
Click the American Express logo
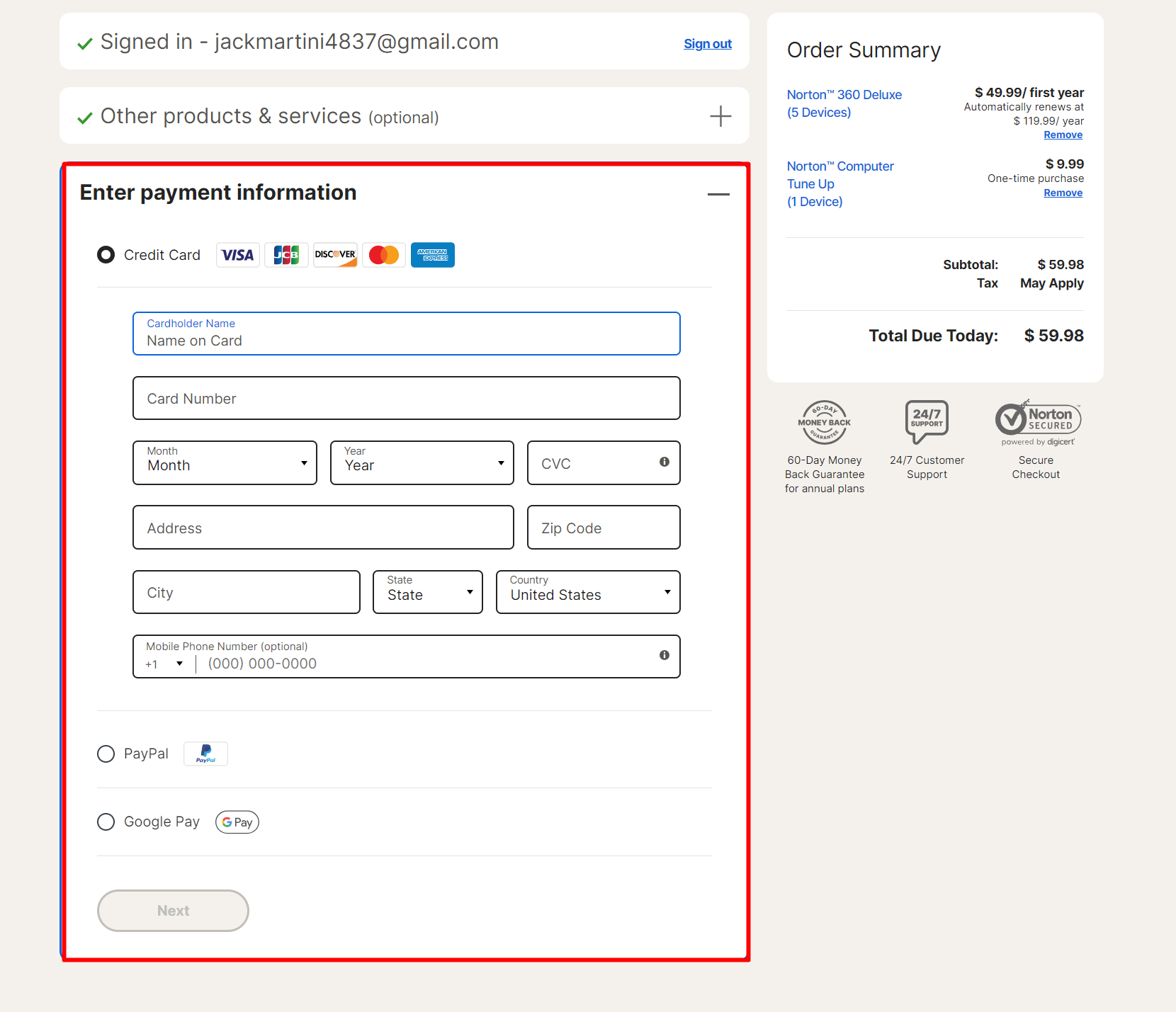click(432, 255)
